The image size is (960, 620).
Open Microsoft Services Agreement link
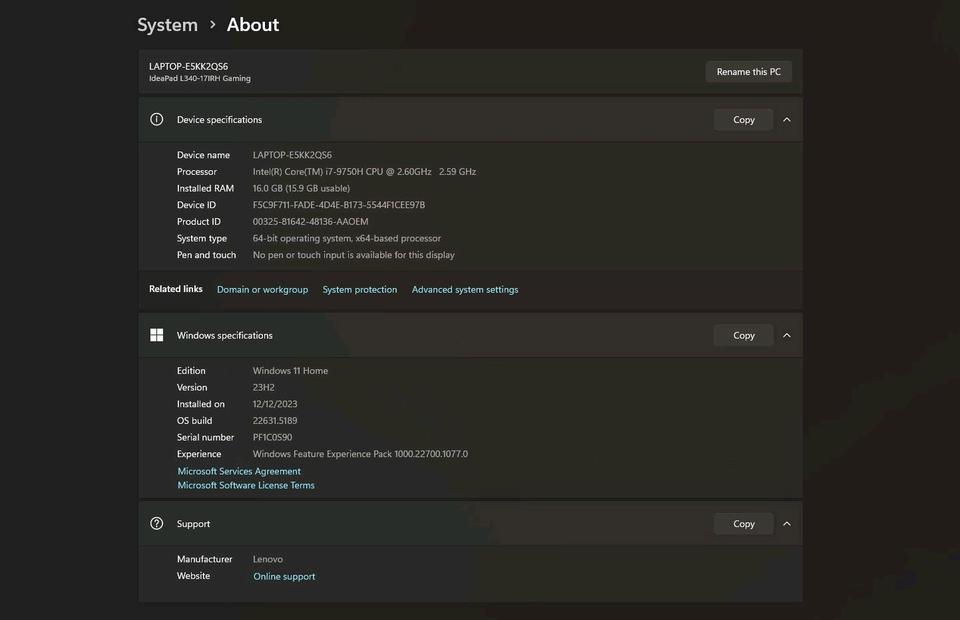click(239, 471)
